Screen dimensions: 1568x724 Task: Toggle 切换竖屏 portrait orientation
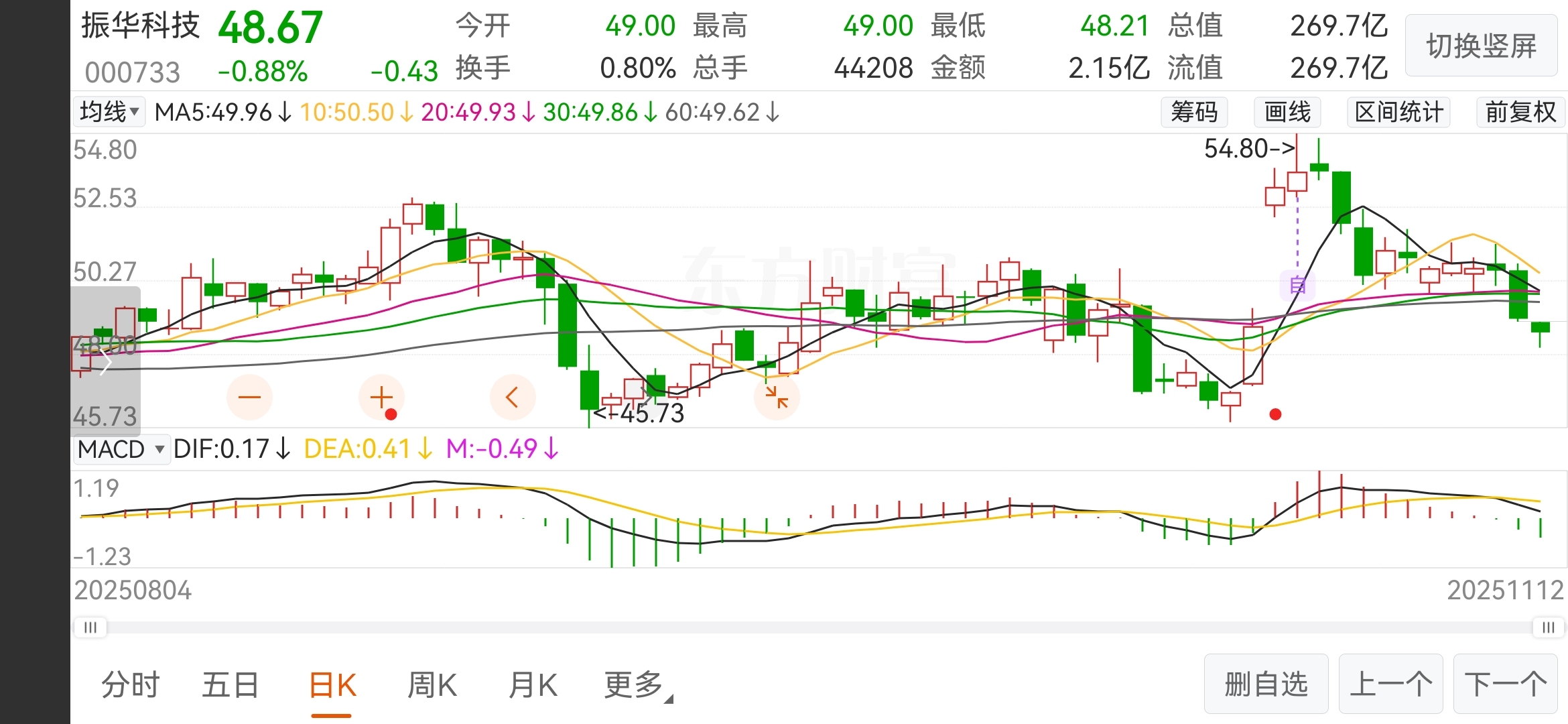click(x=1481, y=46)
